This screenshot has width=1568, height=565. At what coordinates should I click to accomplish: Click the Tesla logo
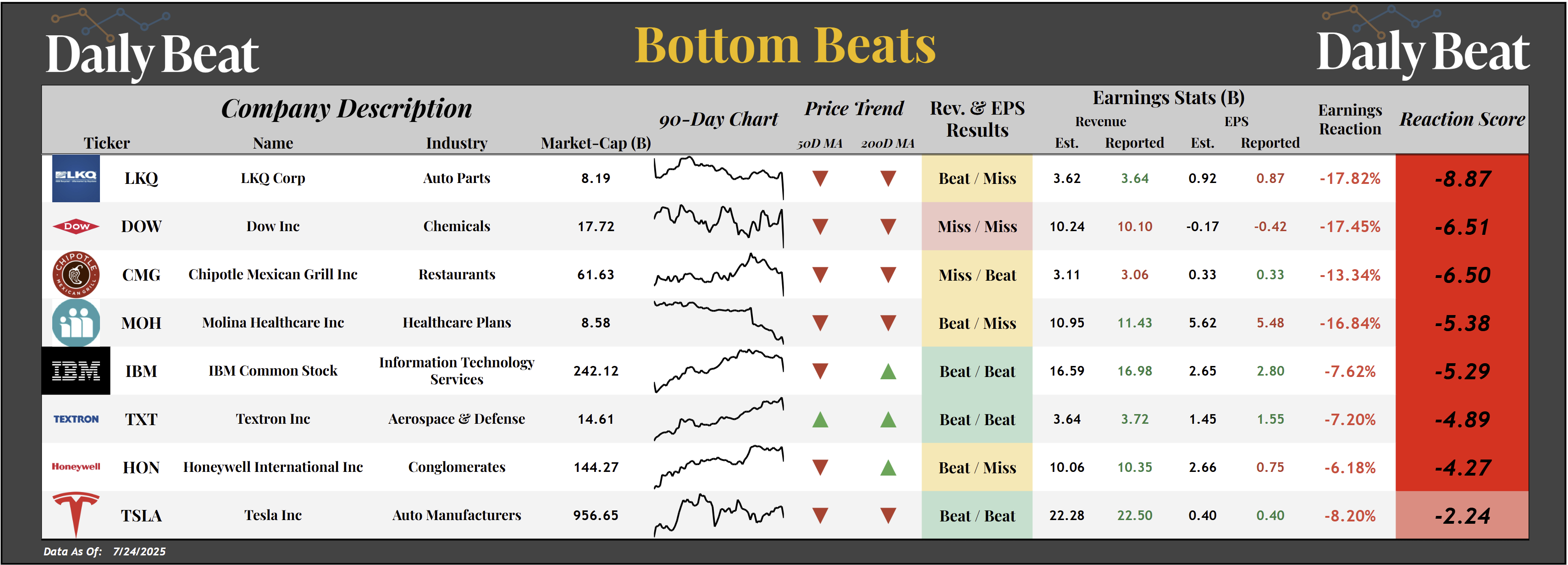(x=76, y=514)
